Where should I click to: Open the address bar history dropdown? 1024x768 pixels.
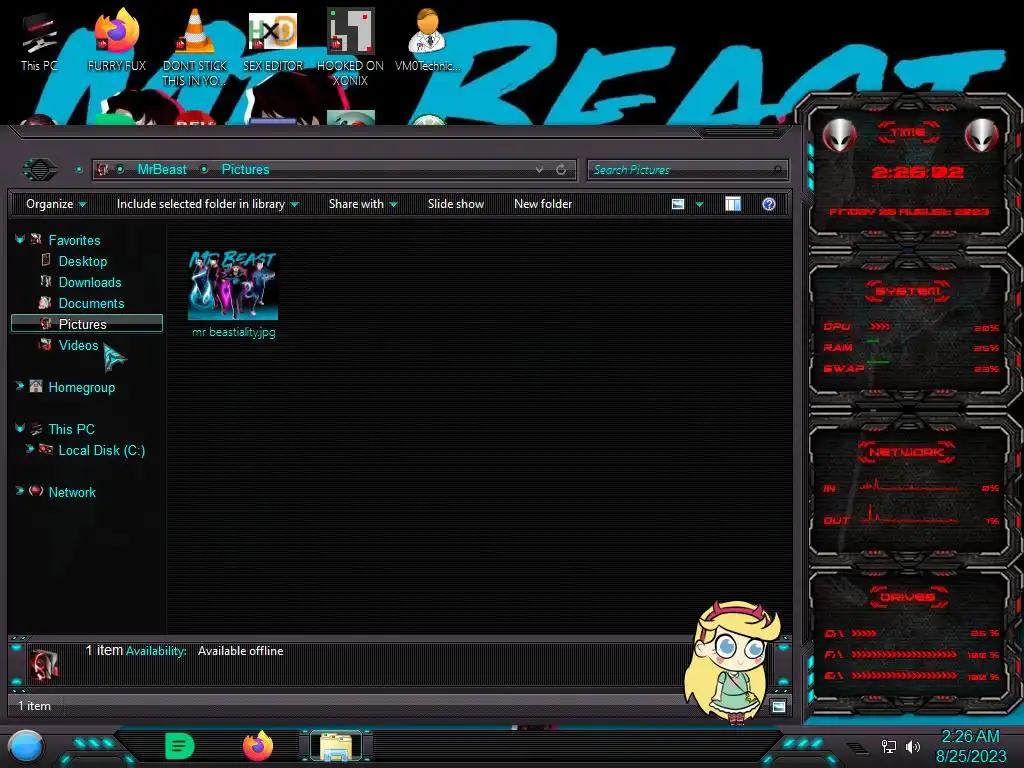coord(539,170)
